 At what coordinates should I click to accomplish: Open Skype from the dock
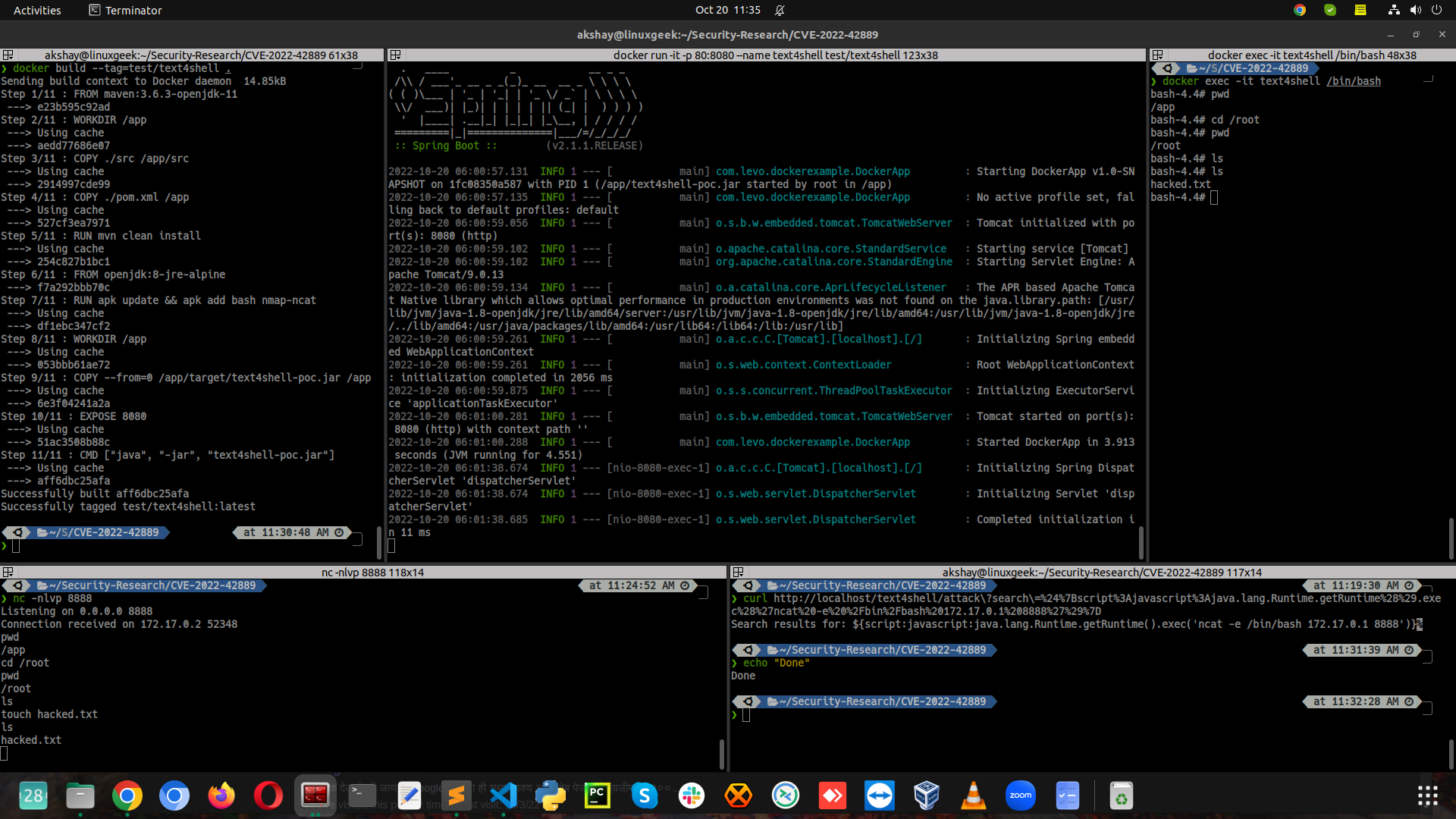(x=645, y=795)
